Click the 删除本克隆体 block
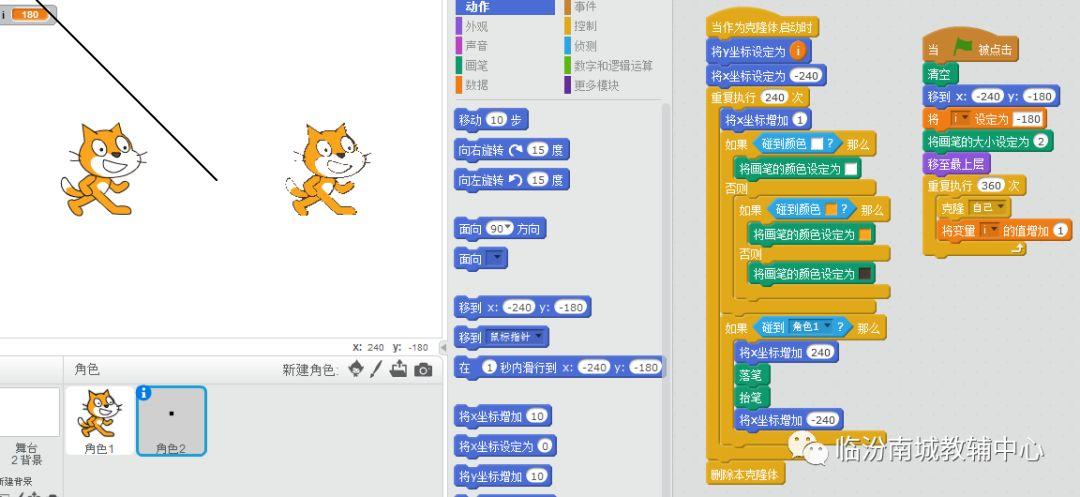 [x=745, y=474]
